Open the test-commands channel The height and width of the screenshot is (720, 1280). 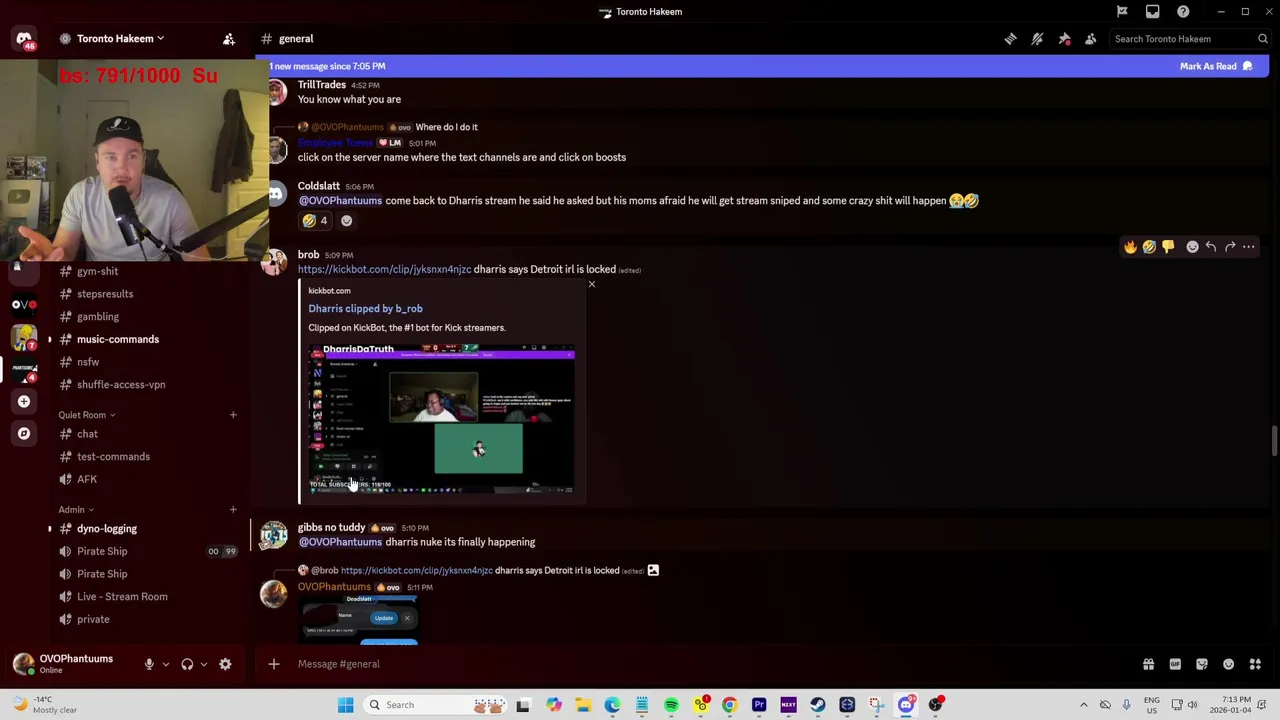coord(113,457)
